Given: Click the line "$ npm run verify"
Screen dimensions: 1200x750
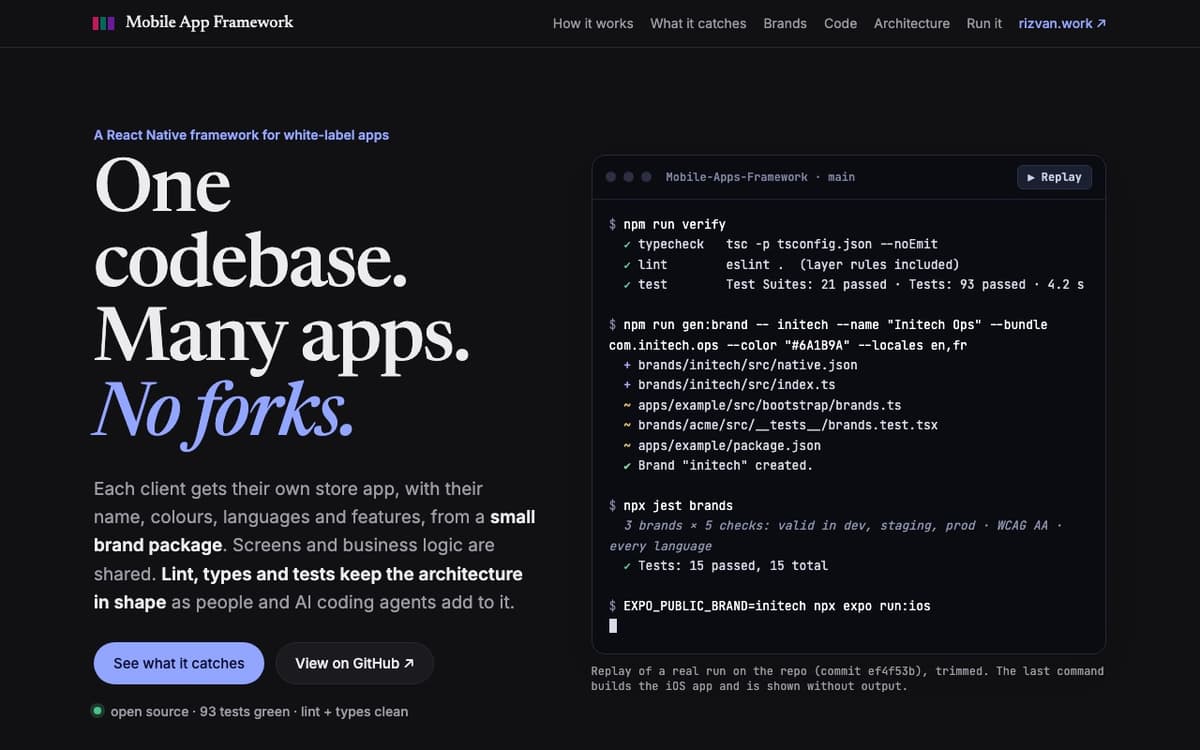Looking at the screenshot, I should point(667,224).
